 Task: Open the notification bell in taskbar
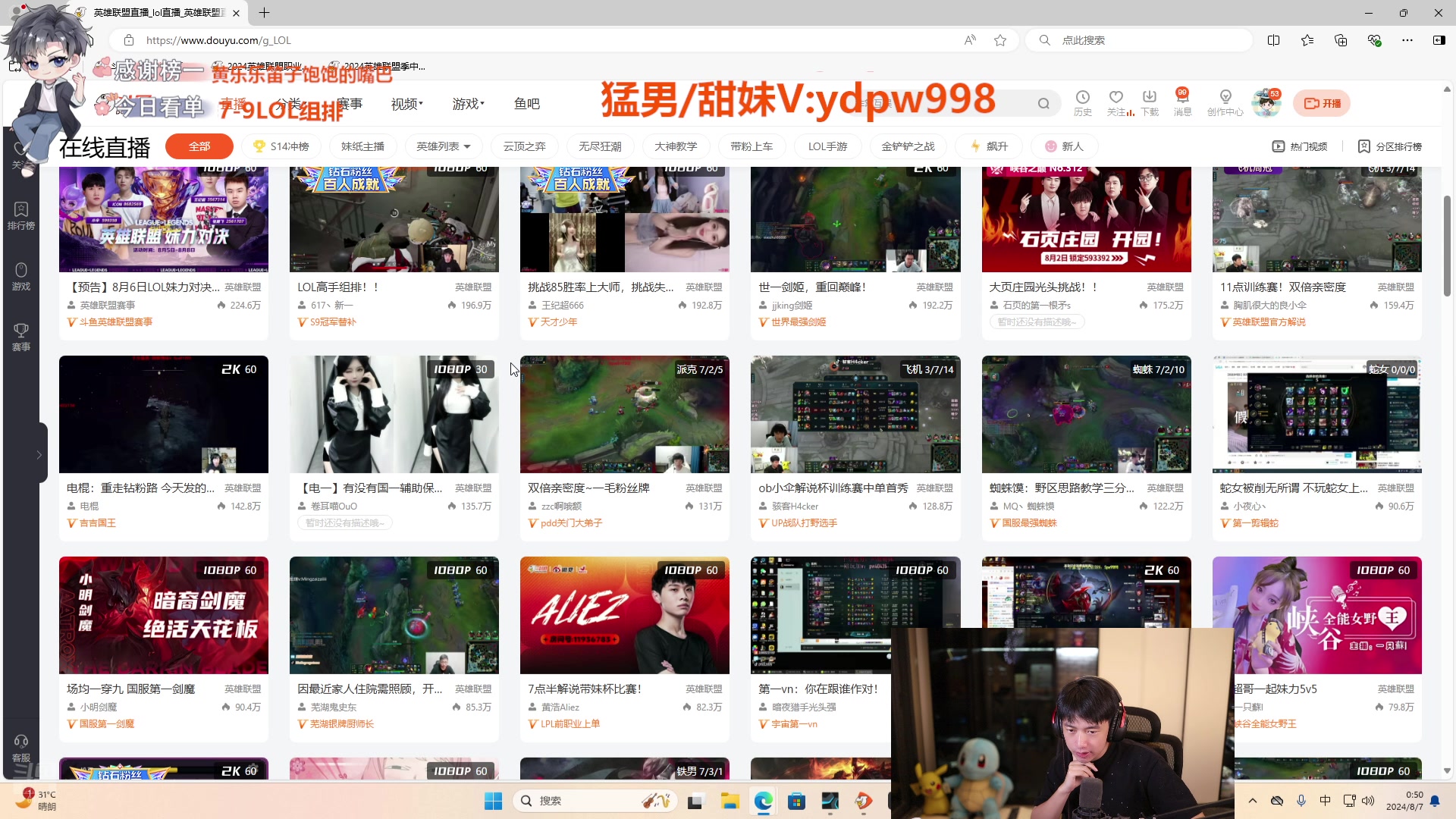coord(1435,801)
